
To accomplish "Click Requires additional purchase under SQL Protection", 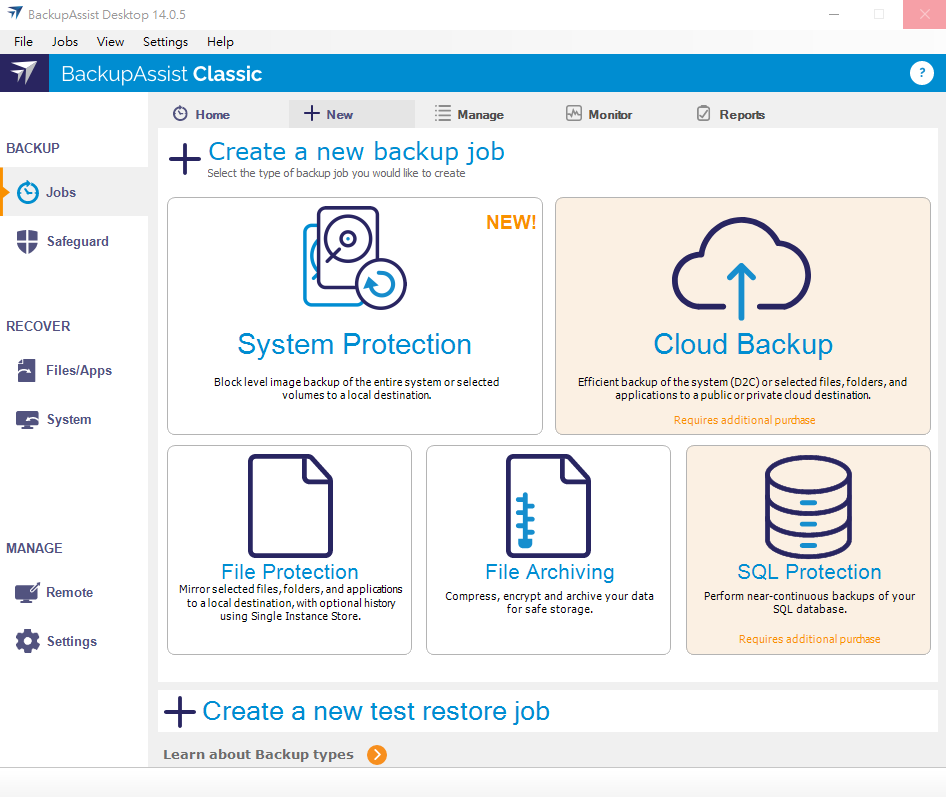I will [810, 639].
